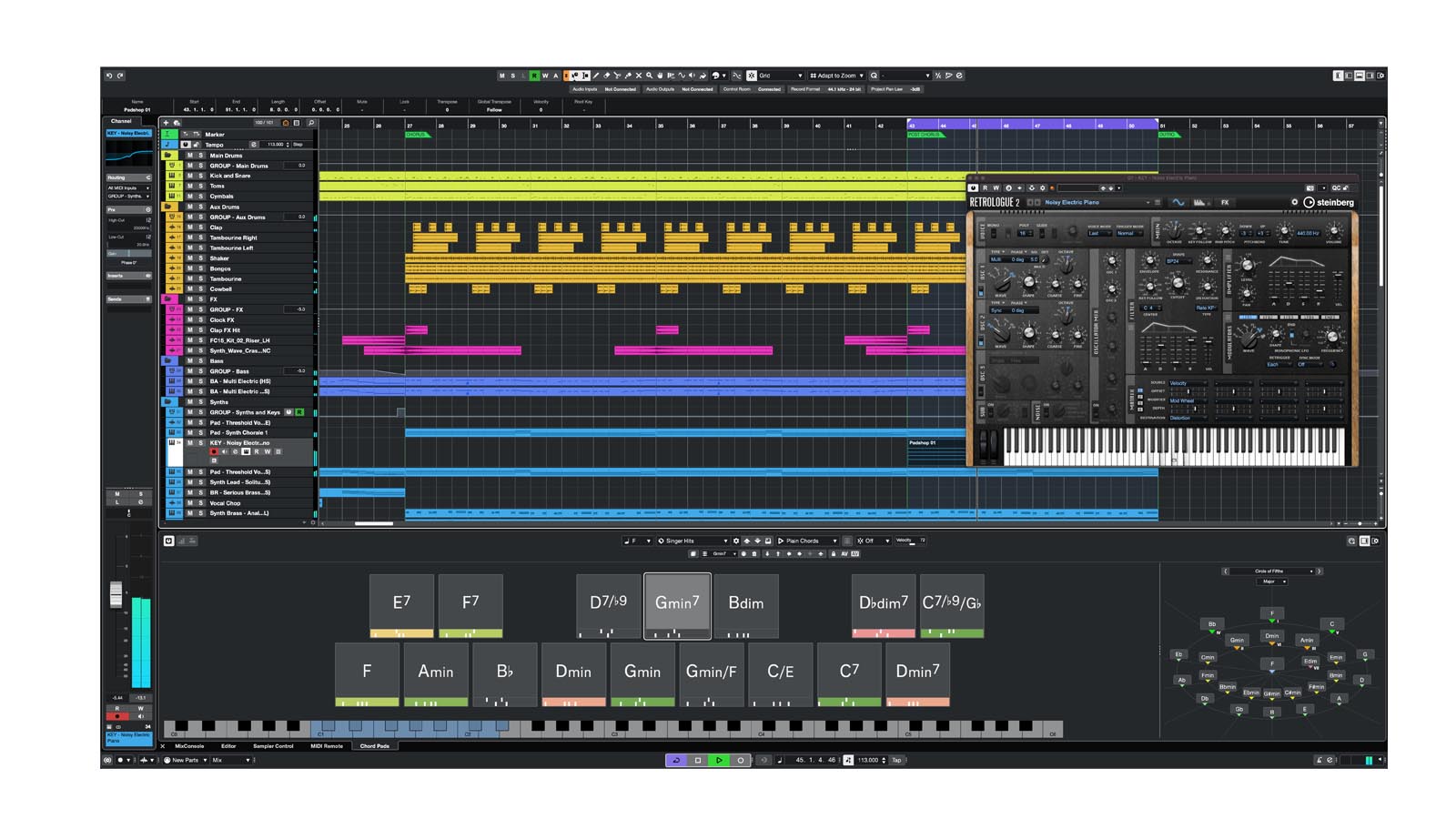Open chord pads settings gear icon
Viewport: 1456px width, 819px height.
pyautogui.click(x=736, y=541)
